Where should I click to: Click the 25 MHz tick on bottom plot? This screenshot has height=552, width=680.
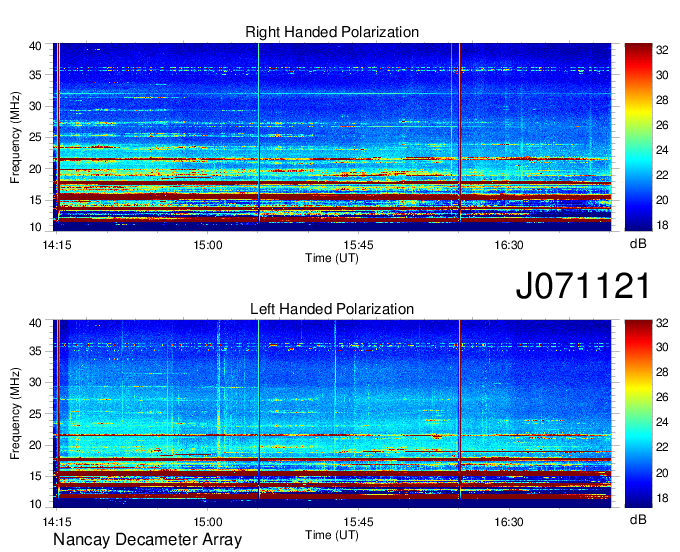[x=35, y=414]
